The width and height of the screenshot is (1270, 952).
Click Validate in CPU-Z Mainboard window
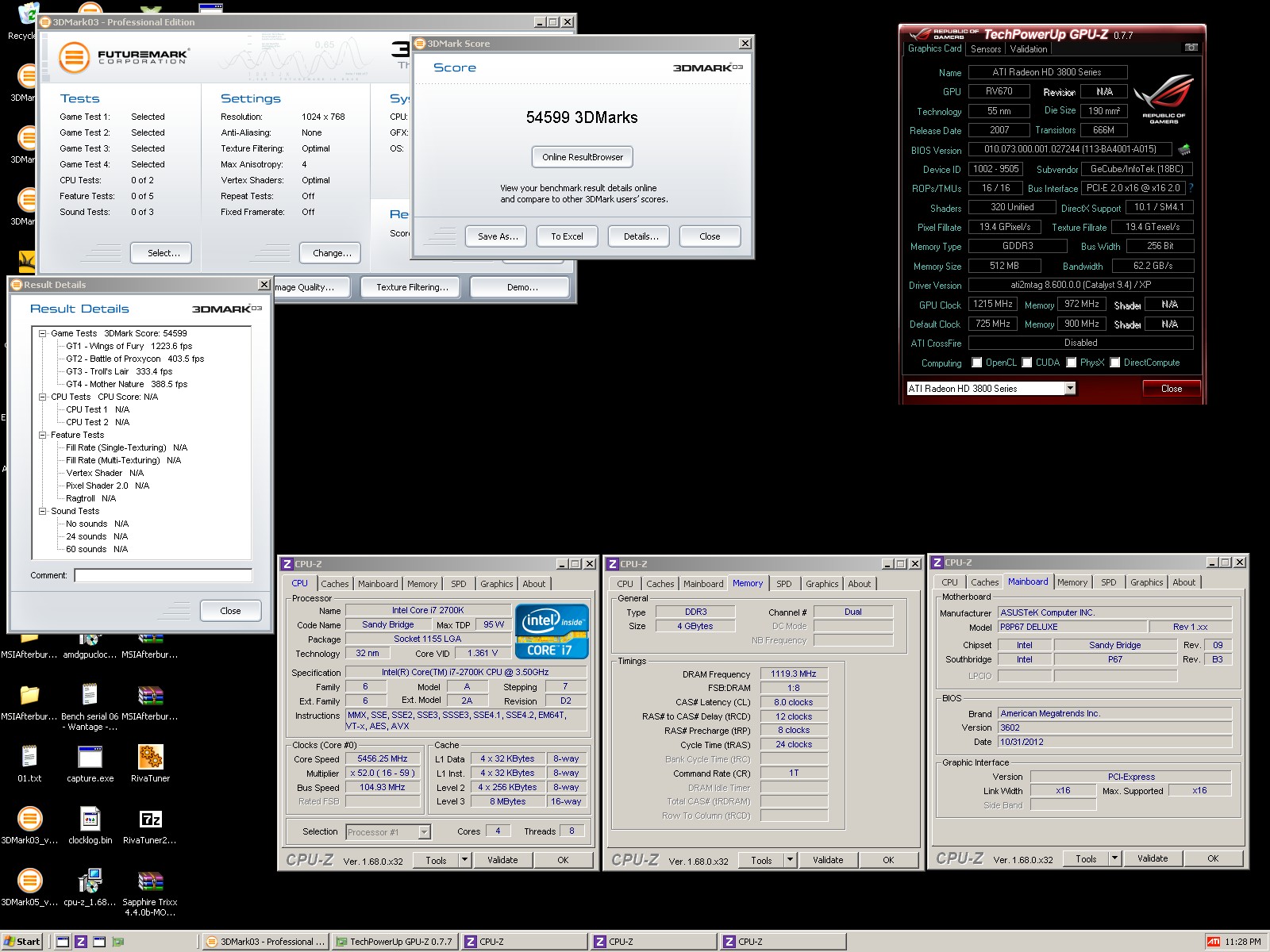point(1153,858)
